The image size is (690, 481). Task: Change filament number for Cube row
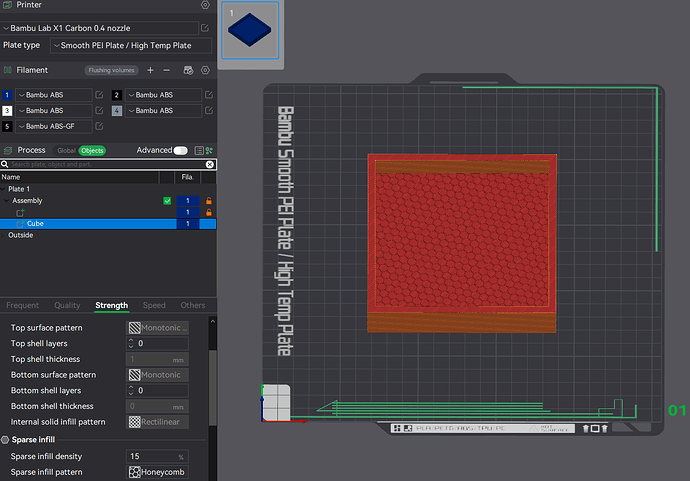pos(187,224)
